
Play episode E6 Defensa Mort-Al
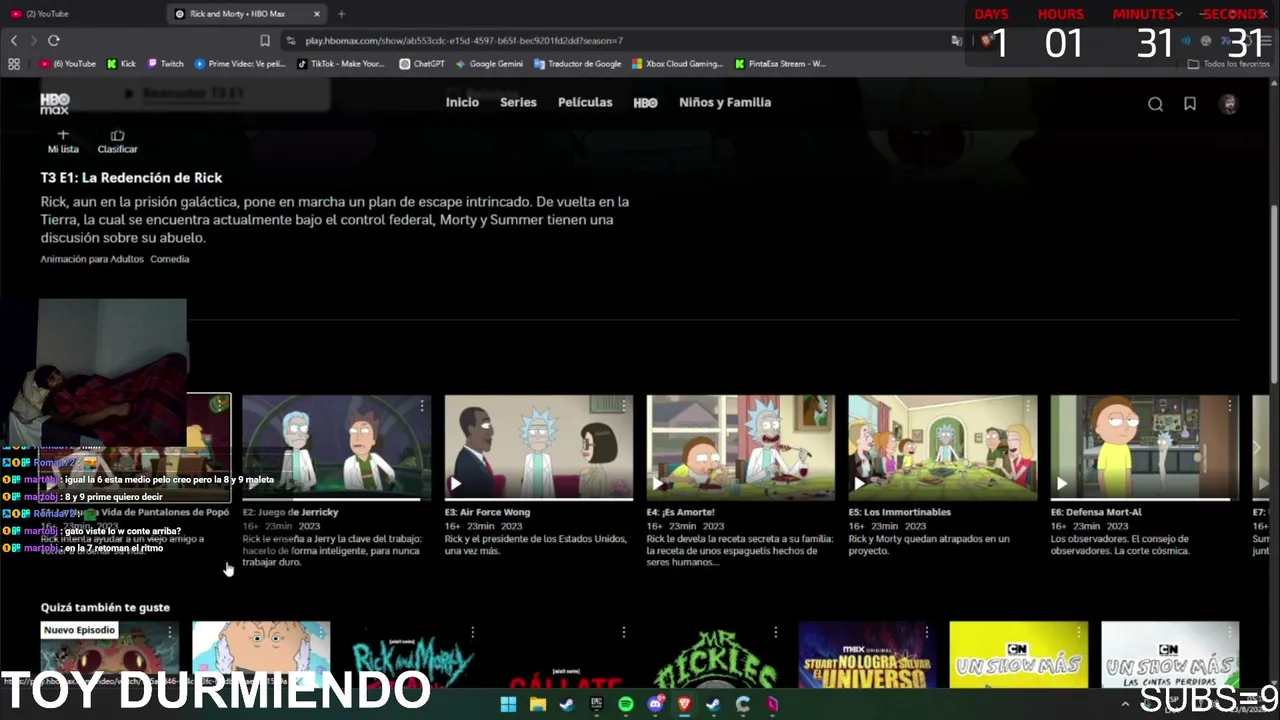pos(1061,484)
